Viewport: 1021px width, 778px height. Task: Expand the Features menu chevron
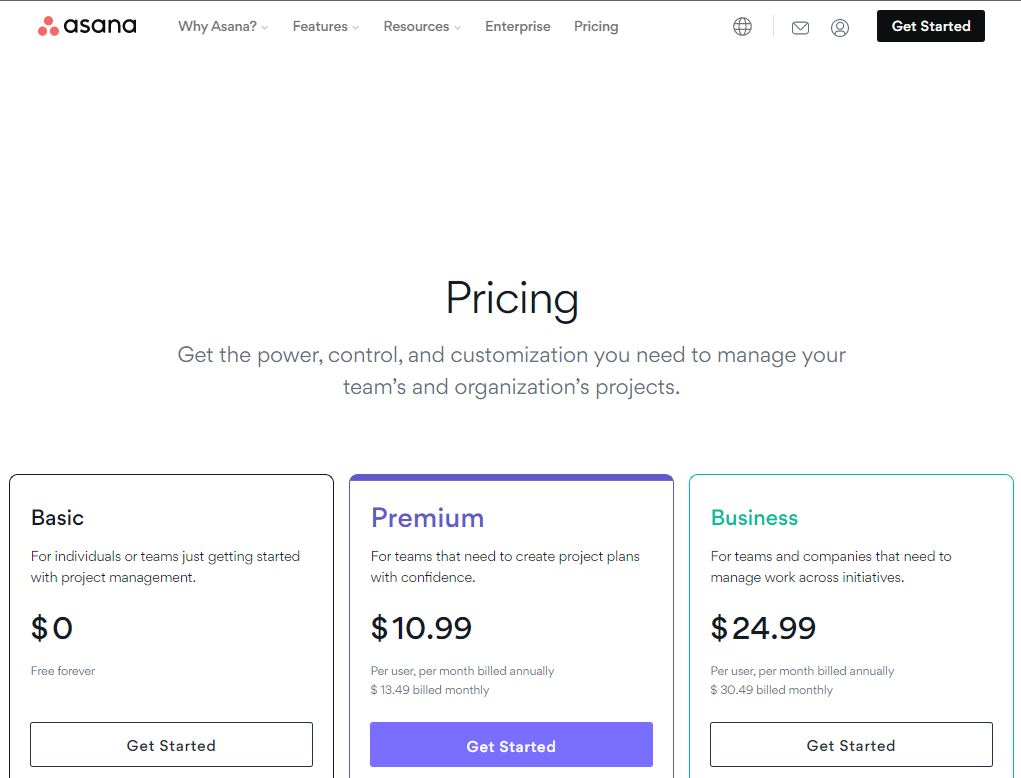click(356, 27)
